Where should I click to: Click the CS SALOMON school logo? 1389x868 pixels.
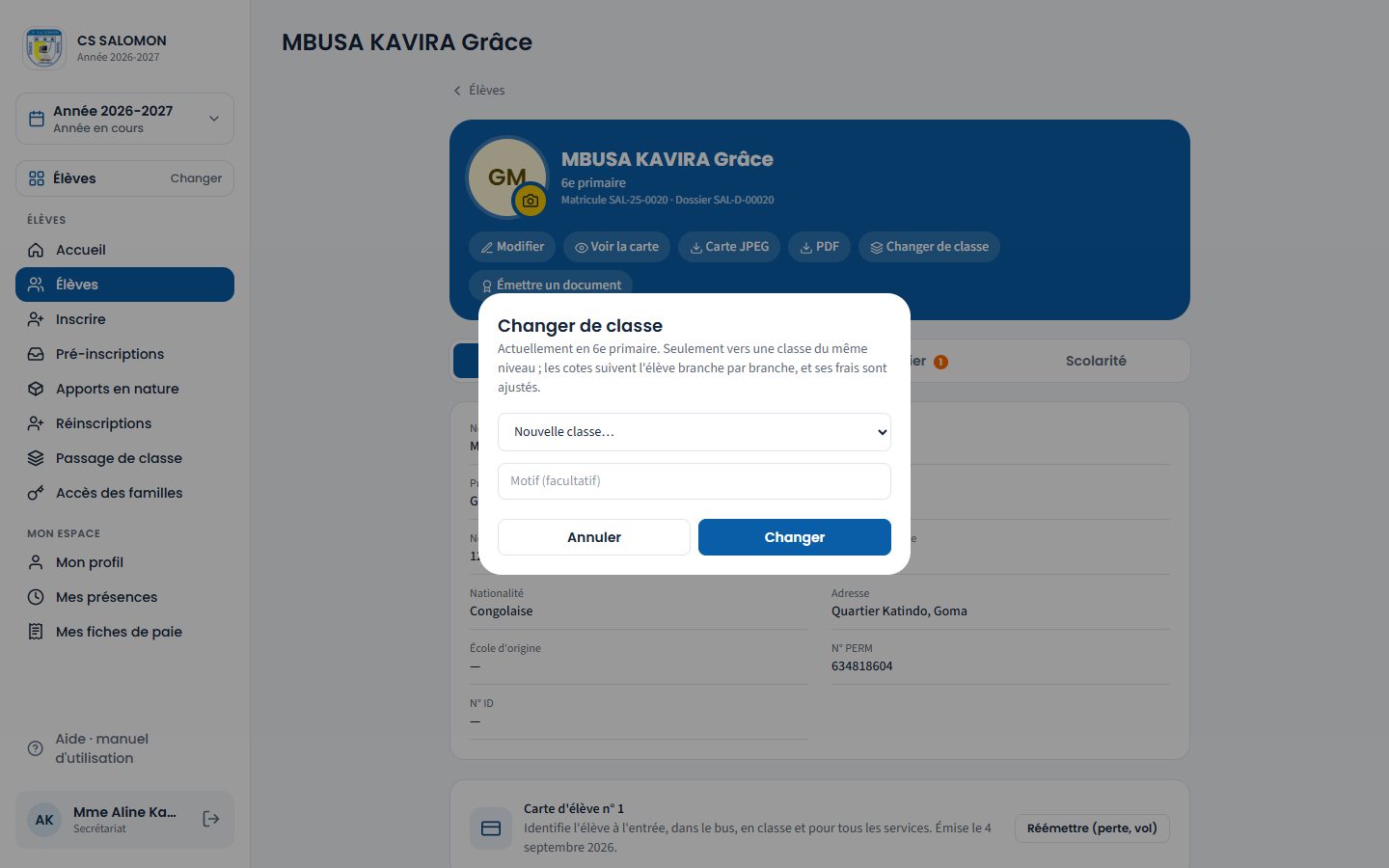tap(44, 47)
